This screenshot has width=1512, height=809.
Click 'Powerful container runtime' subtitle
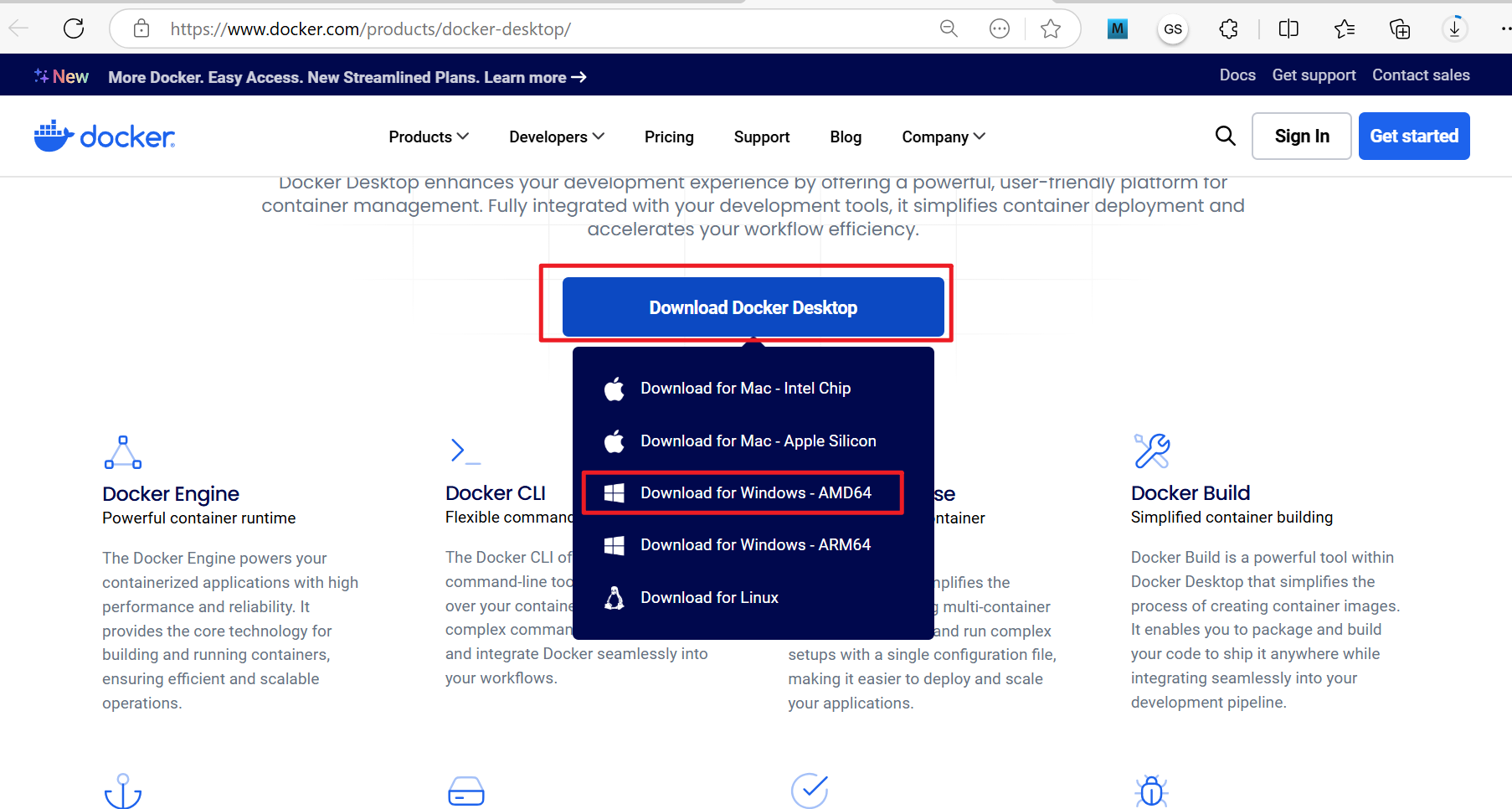[x=199, y=518]
